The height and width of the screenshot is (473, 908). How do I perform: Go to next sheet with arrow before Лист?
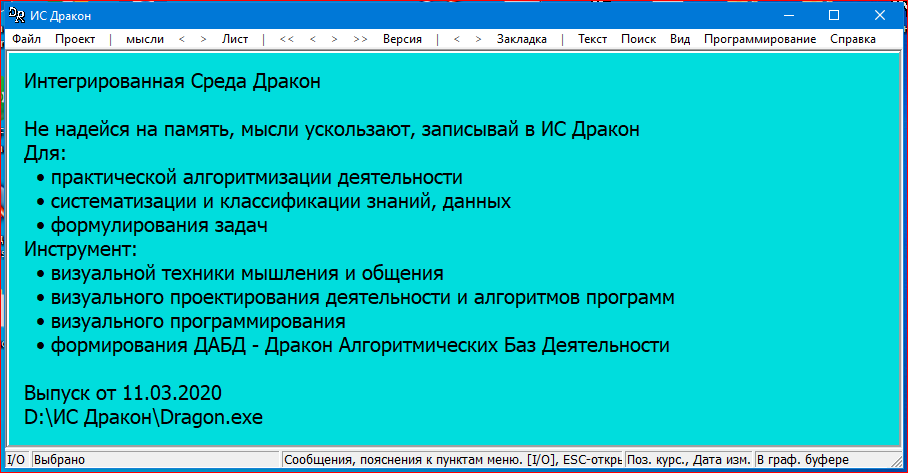203,39
